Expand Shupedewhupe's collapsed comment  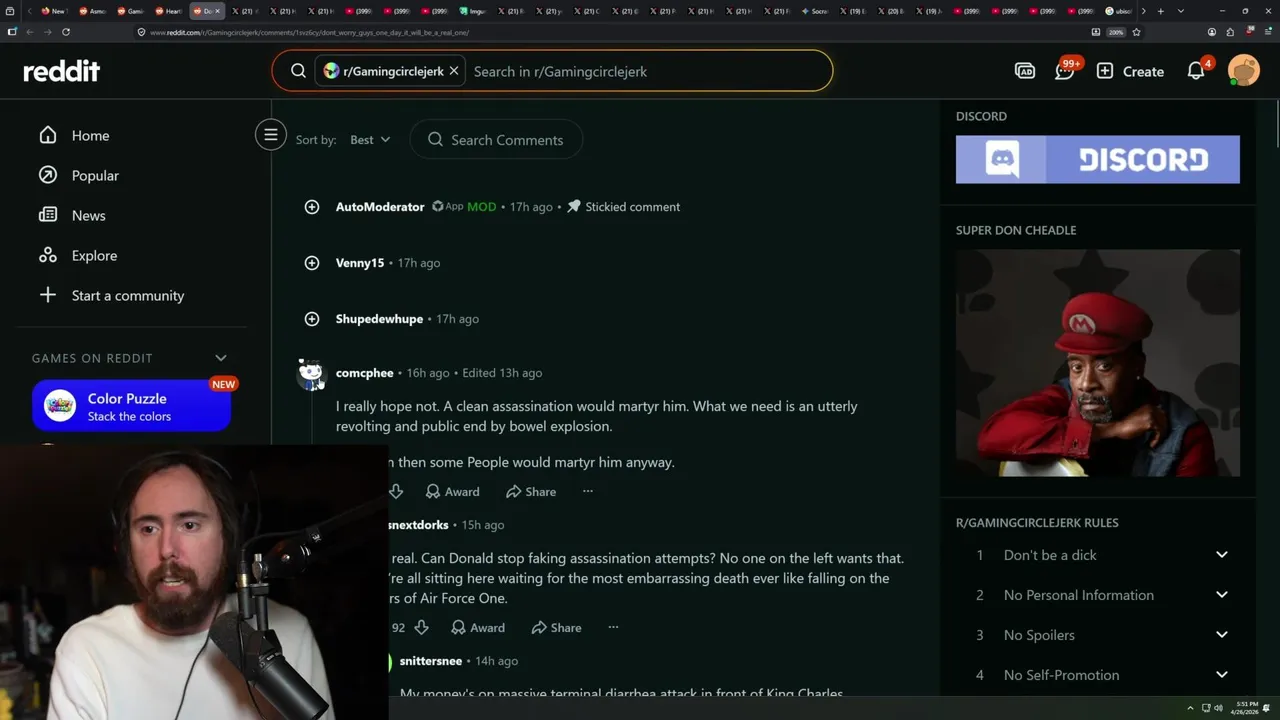pos(312,319)
